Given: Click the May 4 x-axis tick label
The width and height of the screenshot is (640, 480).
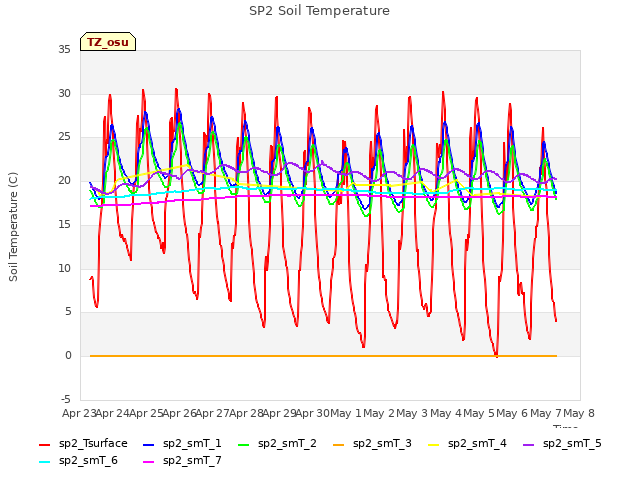Looking at the screenshot, I should tap(446, 413).
